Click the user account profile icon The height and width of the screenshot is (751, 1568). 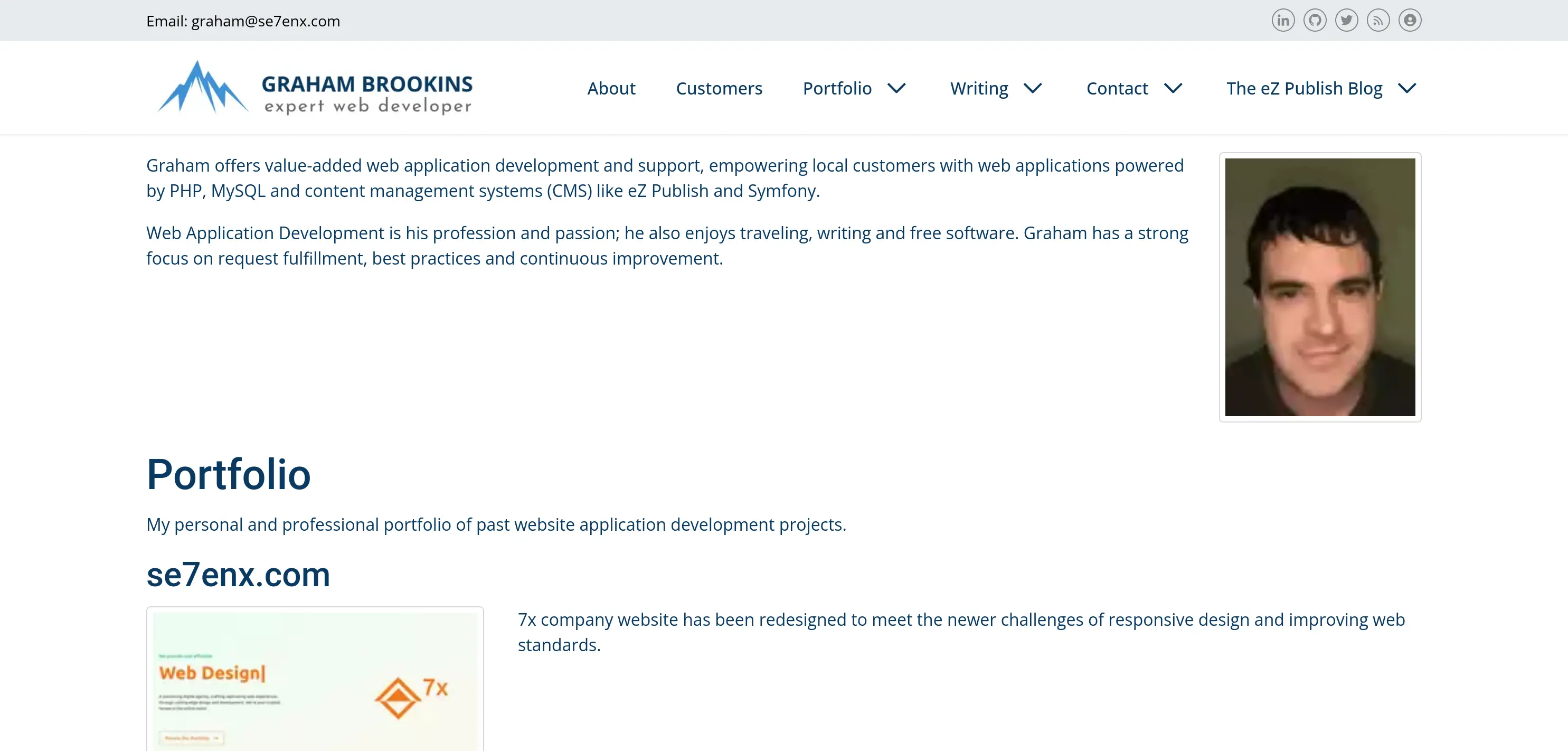(x=1410, y=21)
